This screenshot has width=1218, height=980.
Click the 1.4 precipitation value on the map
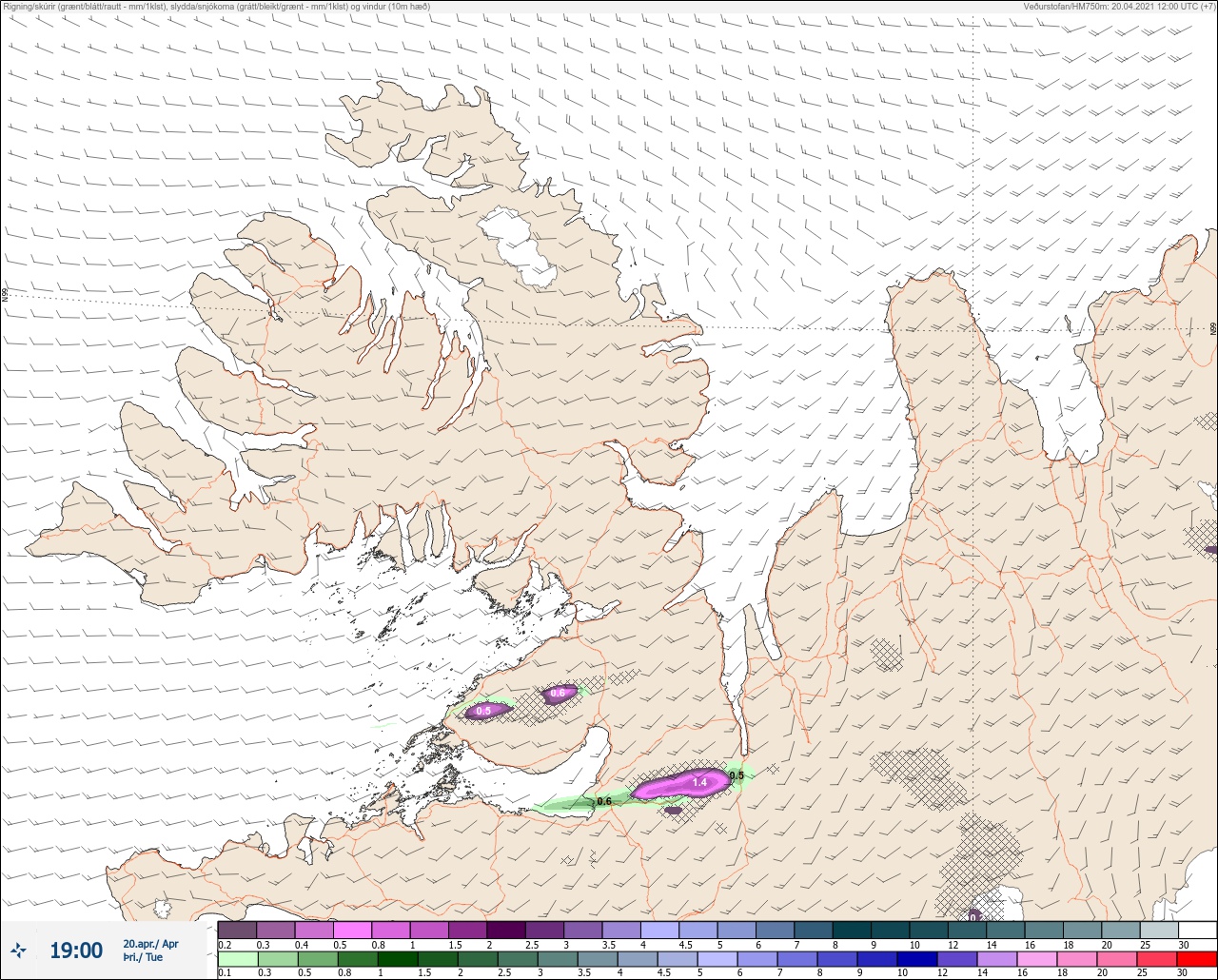(699, 782)
